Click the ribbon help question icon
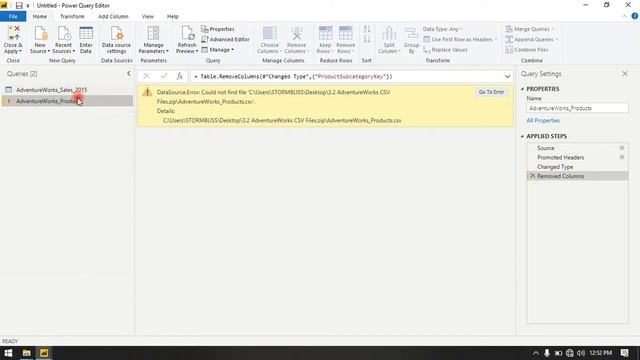640x360 pixels. point(635,16)
